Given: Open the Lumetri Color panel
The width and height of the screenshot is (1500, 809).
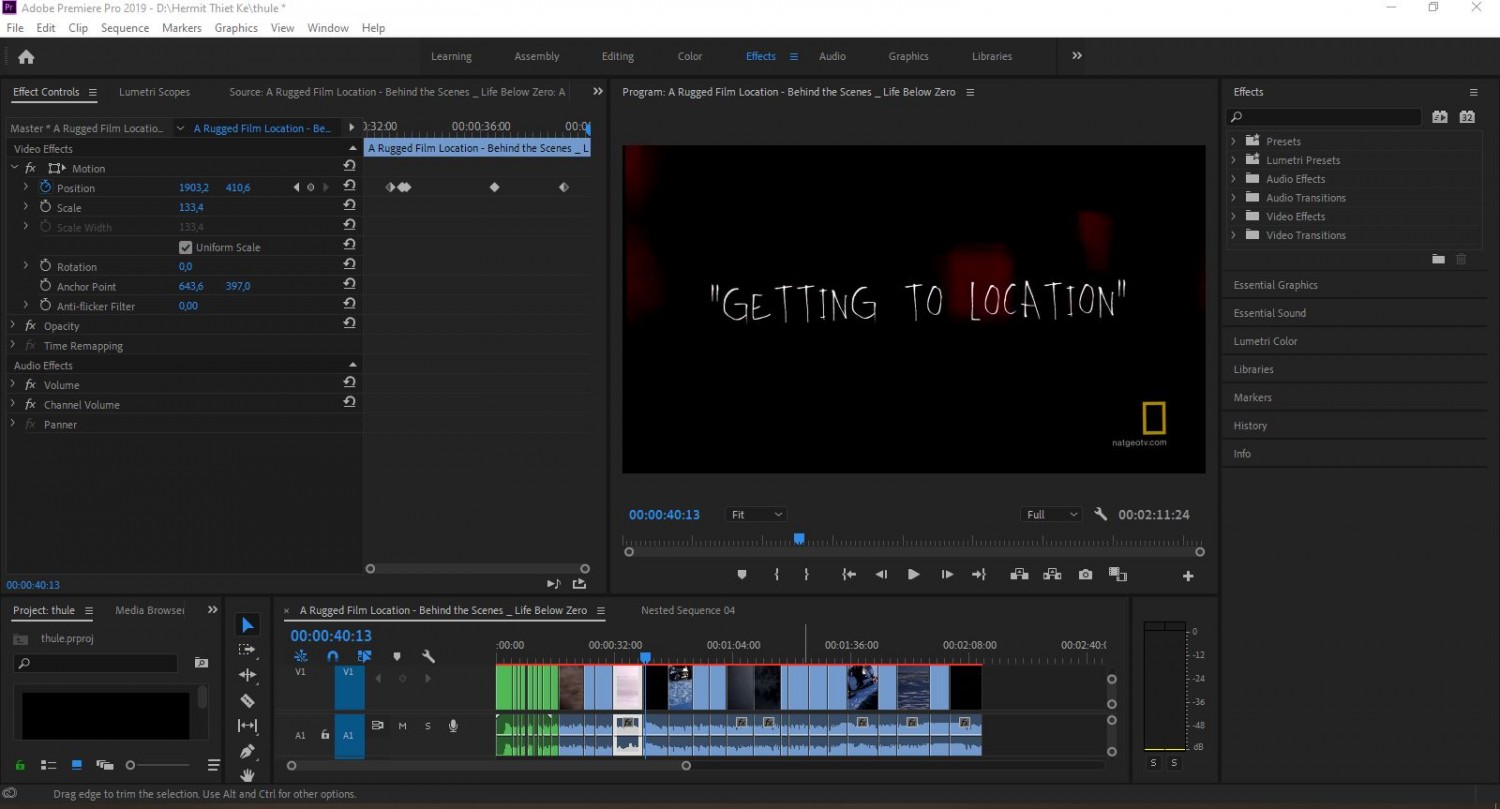Looking at the screenshot, I should [1265, 341].
